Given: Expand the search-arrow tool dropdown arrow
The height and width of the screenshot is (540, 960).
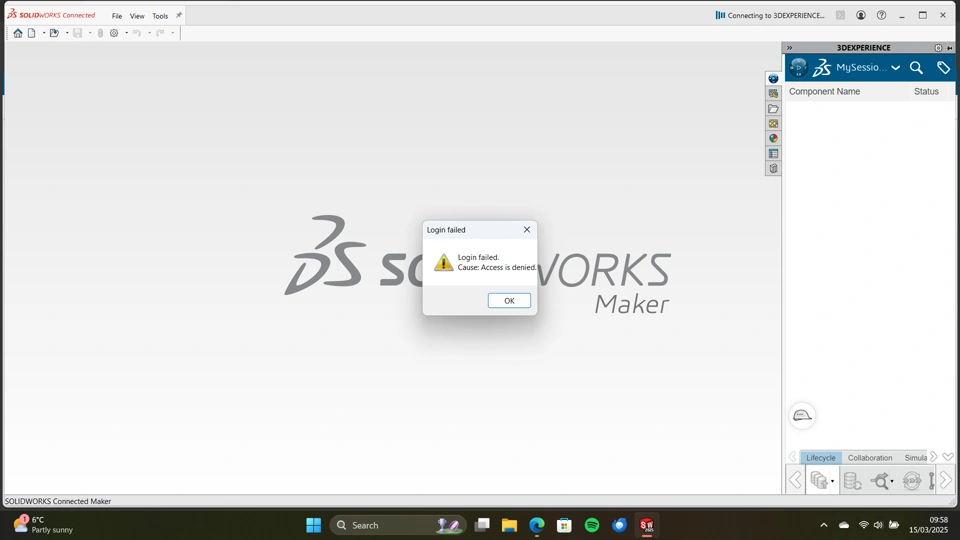Looking at the screenshot, I should click(x=891, y=481).
